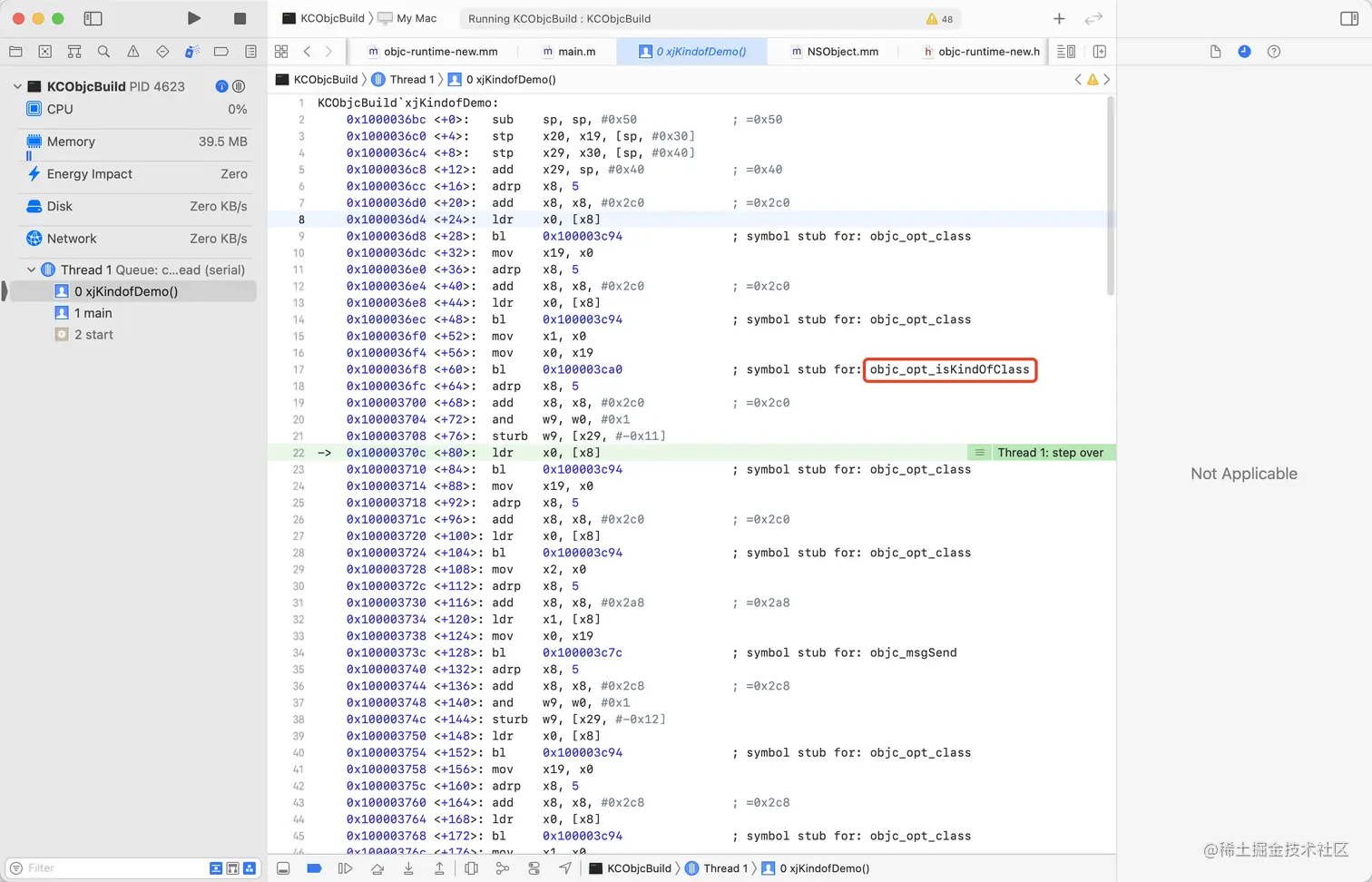The width and height of the screenshot is (1372, 882).
Task: Show the History inspector clock icon
Action: (1244, 52)
